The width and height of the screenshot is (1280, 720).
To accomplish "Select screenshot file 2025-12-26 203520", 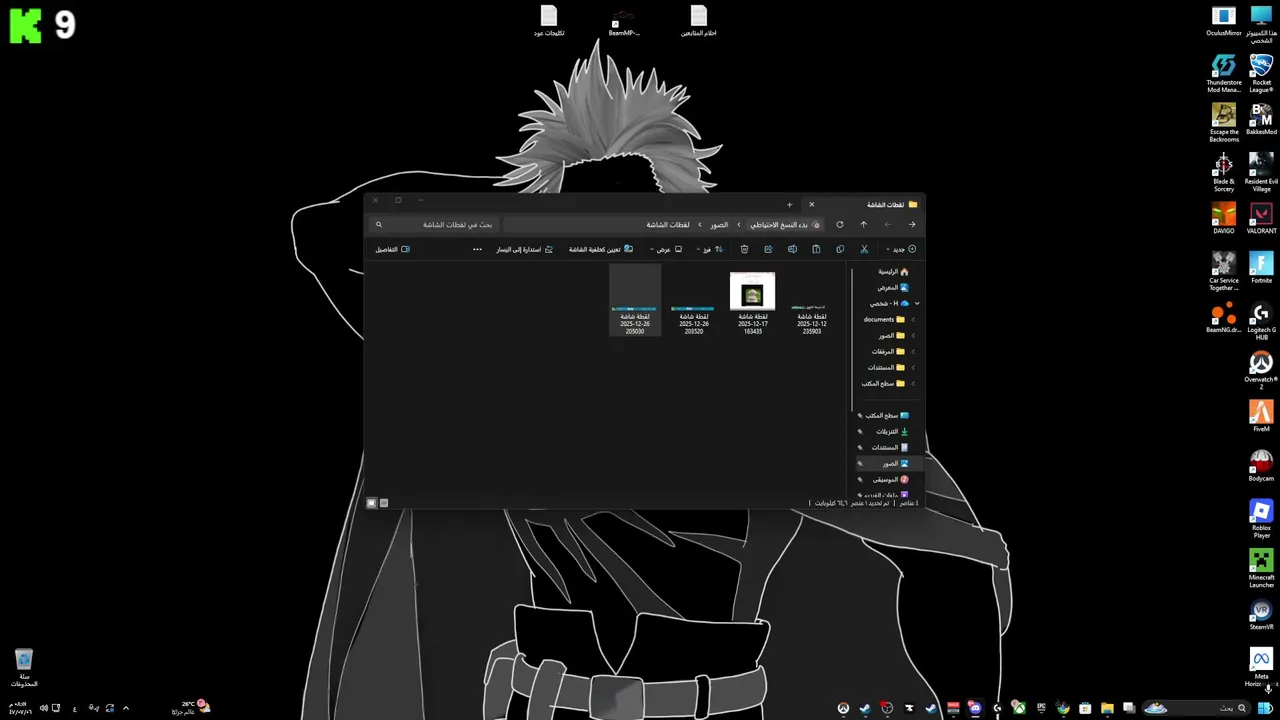I will pyautogui.click(x=693, y=319).
